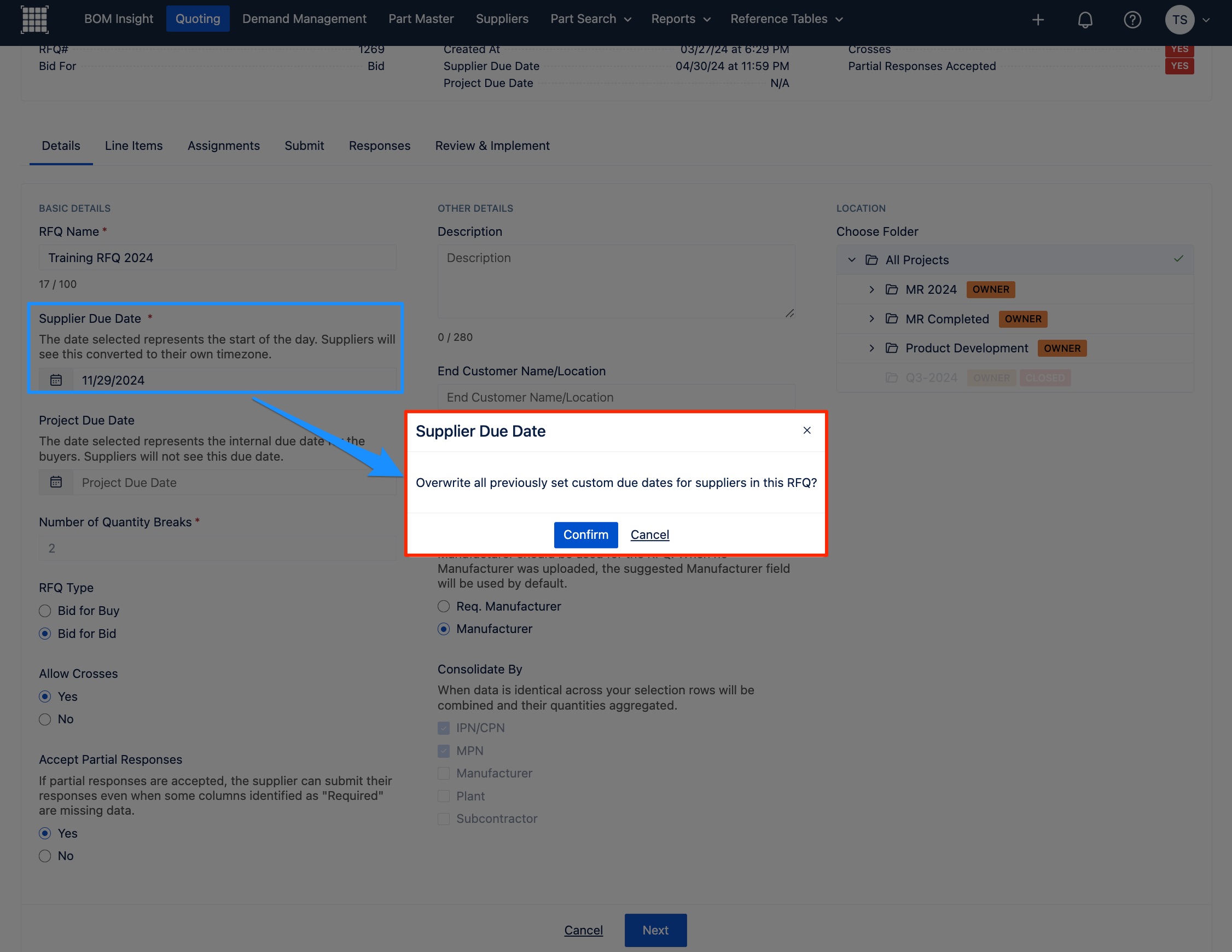Collapse the All Projects tree chevron
Screen dimensions: 1232x952
pos(852,259)
